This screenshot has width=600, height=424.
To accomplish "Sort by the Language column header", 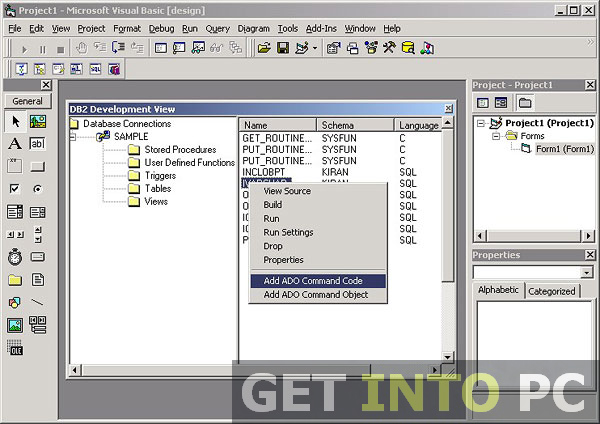I will (418, 125).
